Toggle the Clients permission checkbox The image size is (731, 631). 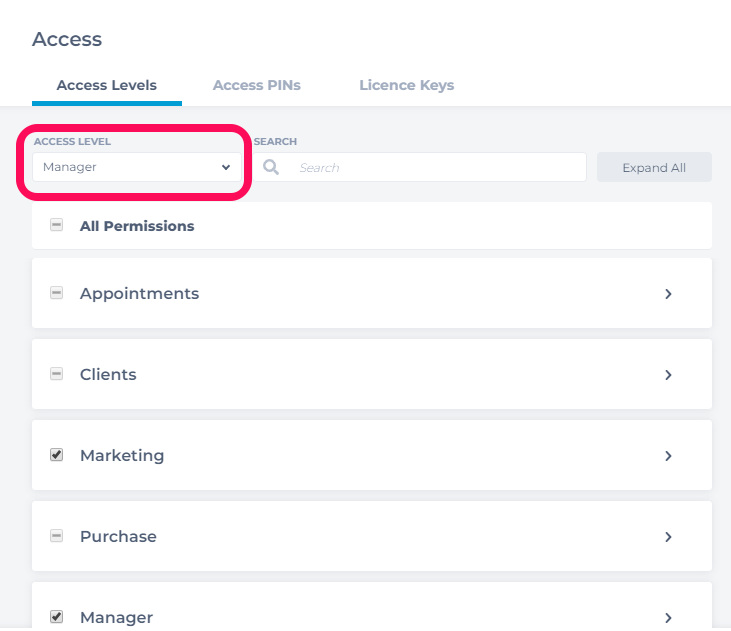tap(57, 374)
